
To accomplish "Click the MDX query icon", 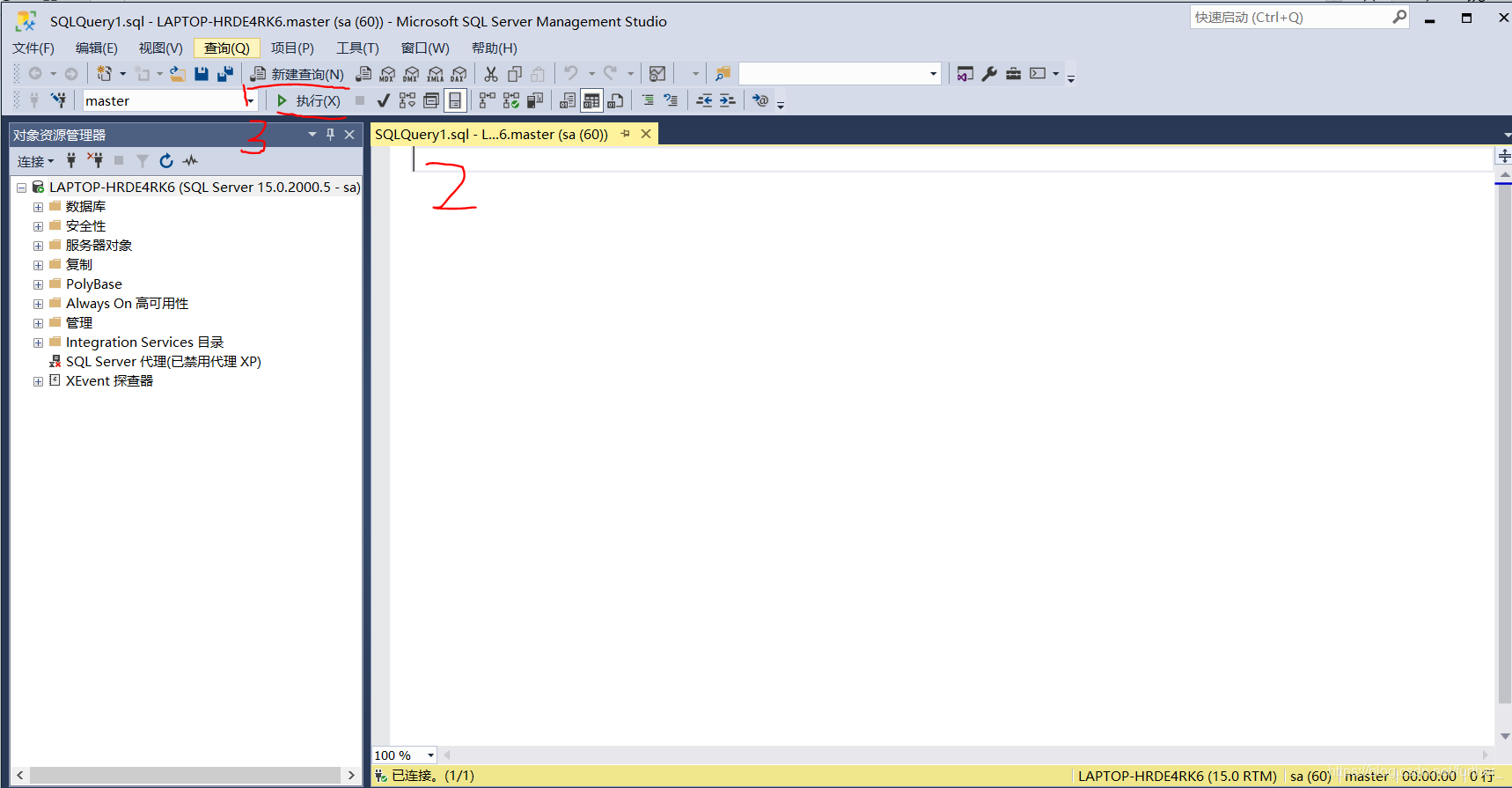I will coord(387,74).
